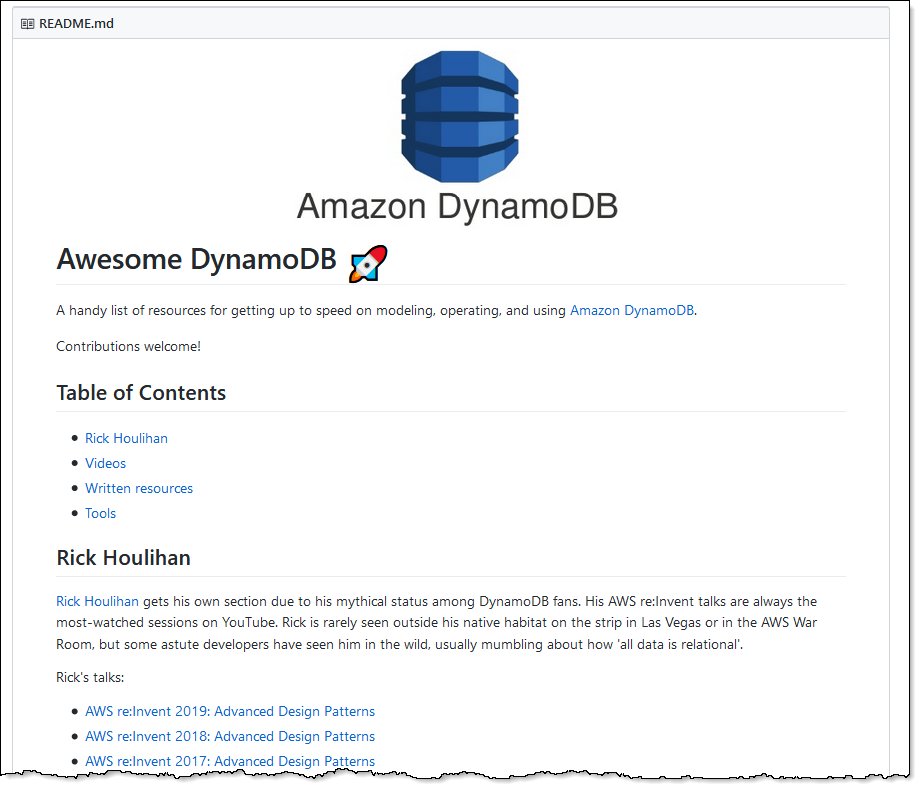The height and width of the screenshot is (789, 920).
Task: Click the Amazon DynamoDB logo image
Action: pyautogui.click(x=459, y=116)
